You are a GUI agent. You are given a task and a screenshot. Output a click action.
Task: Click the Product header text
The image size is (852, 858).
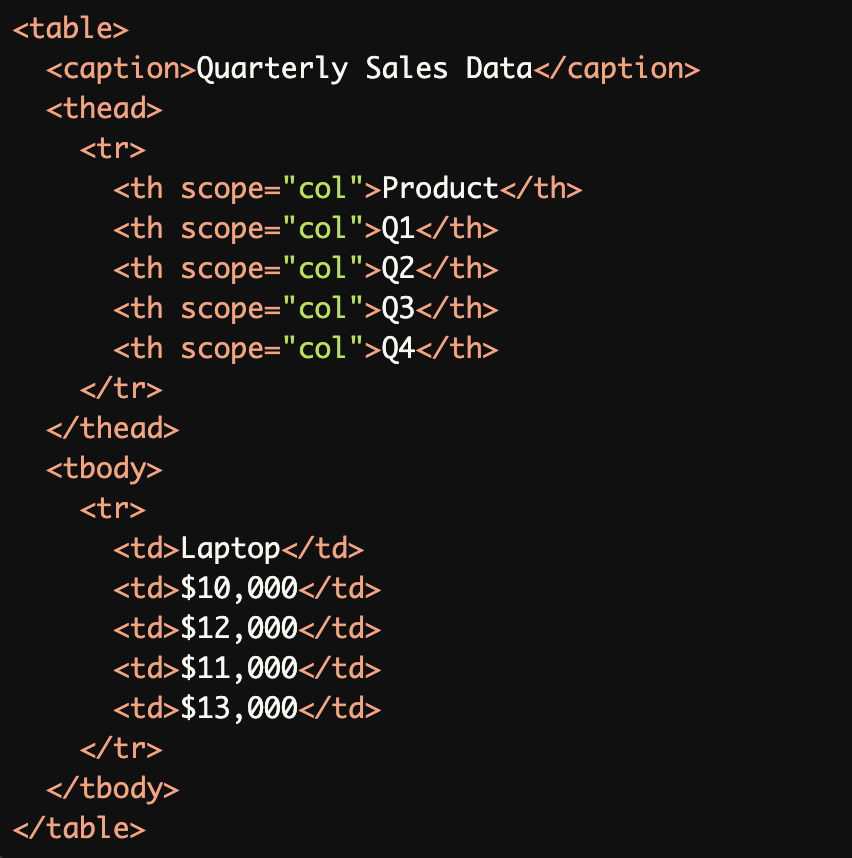pos(440,188)
